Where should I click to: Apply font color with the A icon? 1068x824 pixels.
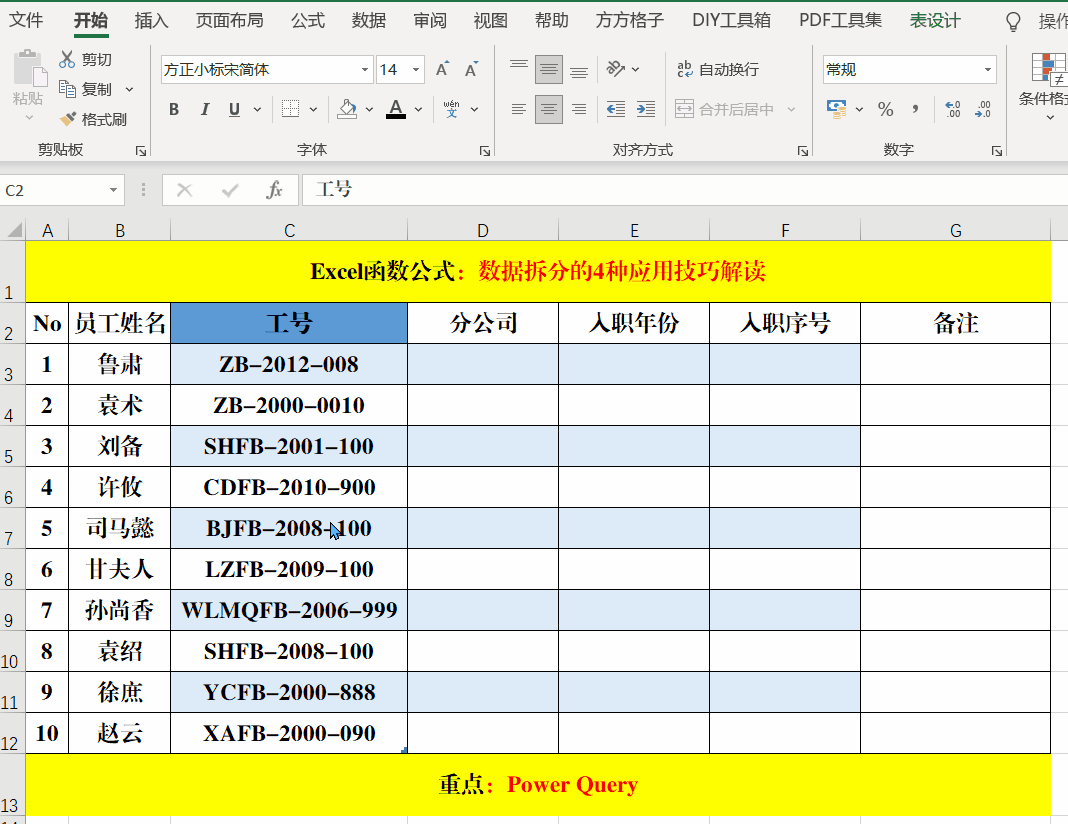396,109
